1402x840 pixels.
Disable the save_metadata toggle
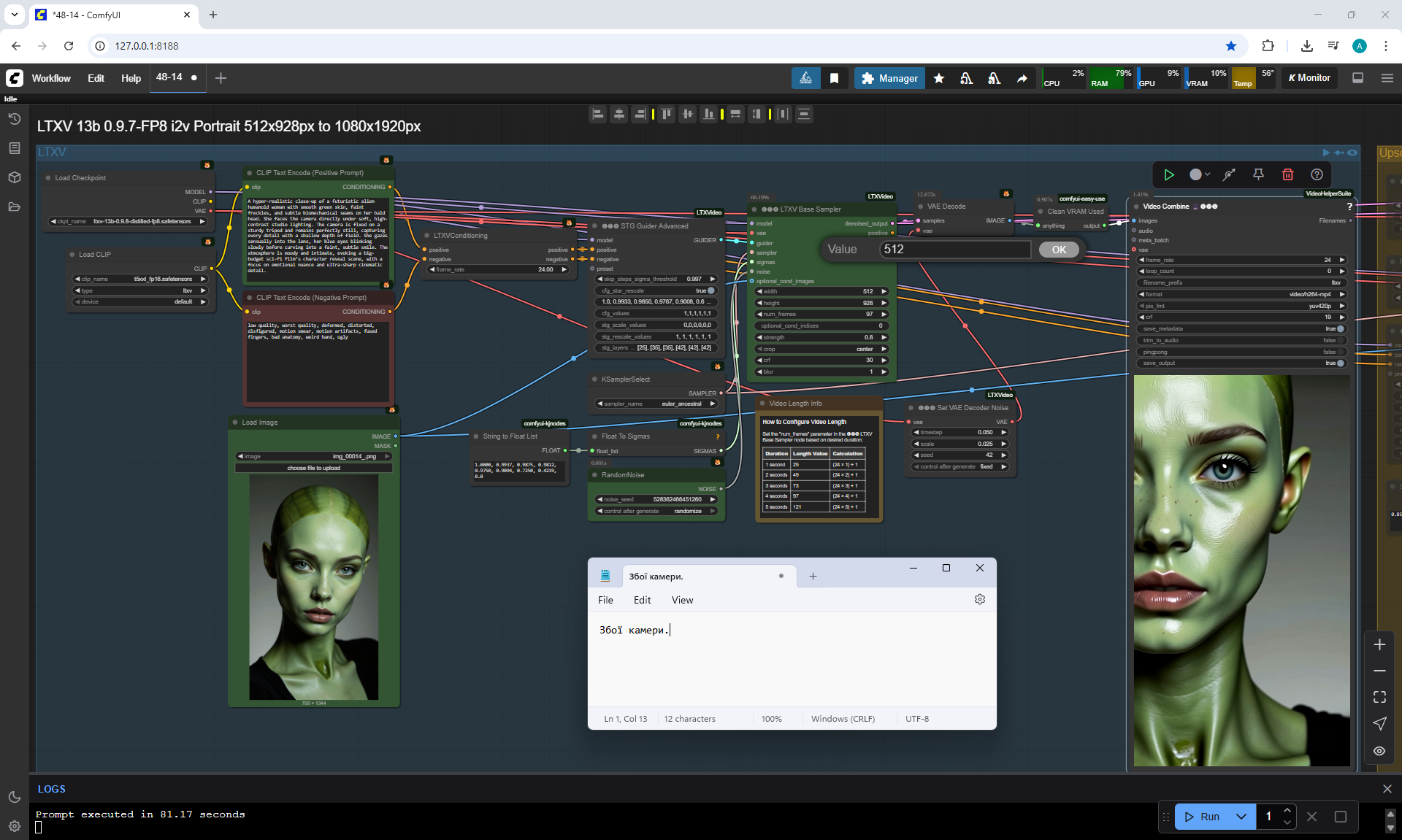[x=1340, y=328]
